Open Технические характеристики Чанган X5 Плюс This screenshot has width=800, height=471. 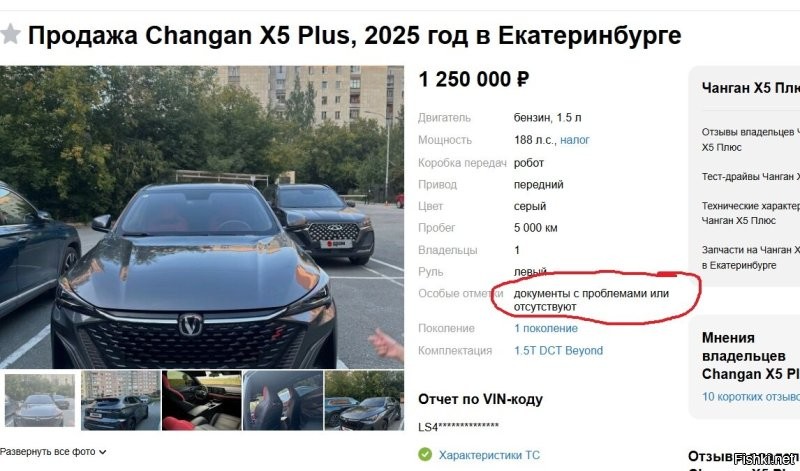[x=751, y=213]
